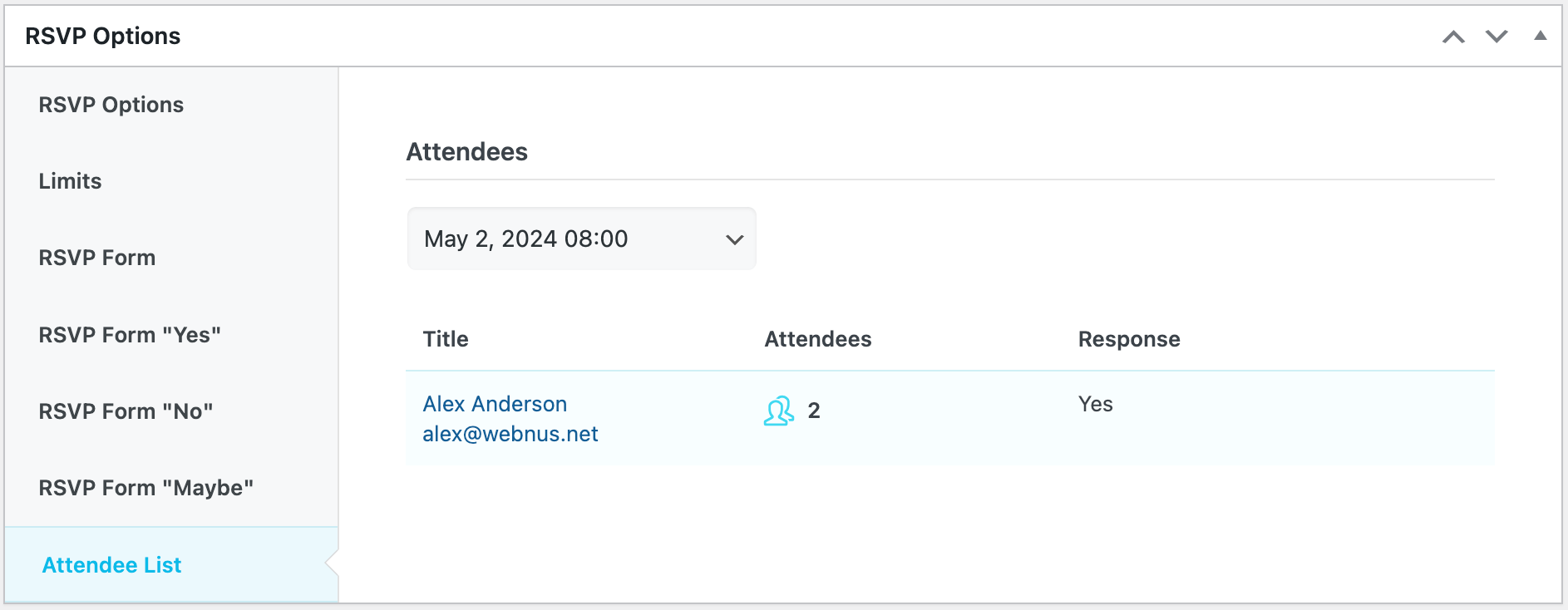This screenshot has height=610, width=1568.
Task: Show the RSVP Form "Maybe" tab
Action: coord(146,488)
